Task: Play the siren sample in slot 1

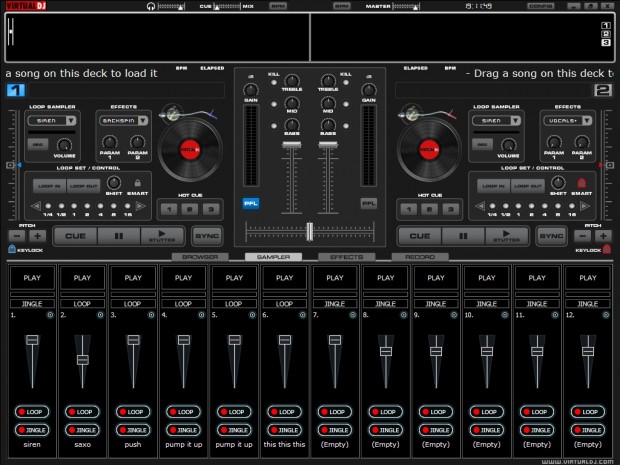Action: [x=32, y=278]
